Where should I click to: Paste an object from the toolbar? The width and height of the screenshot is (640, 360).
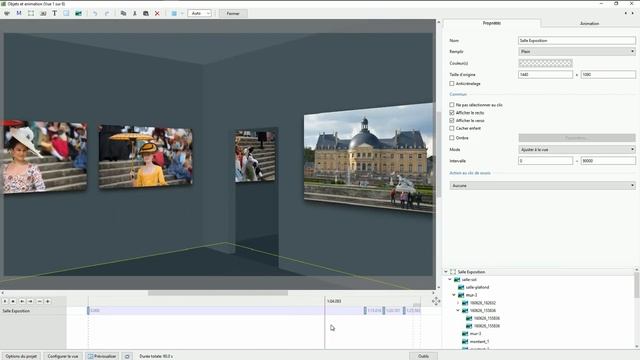pyautogui.click(x=146, y=13)
